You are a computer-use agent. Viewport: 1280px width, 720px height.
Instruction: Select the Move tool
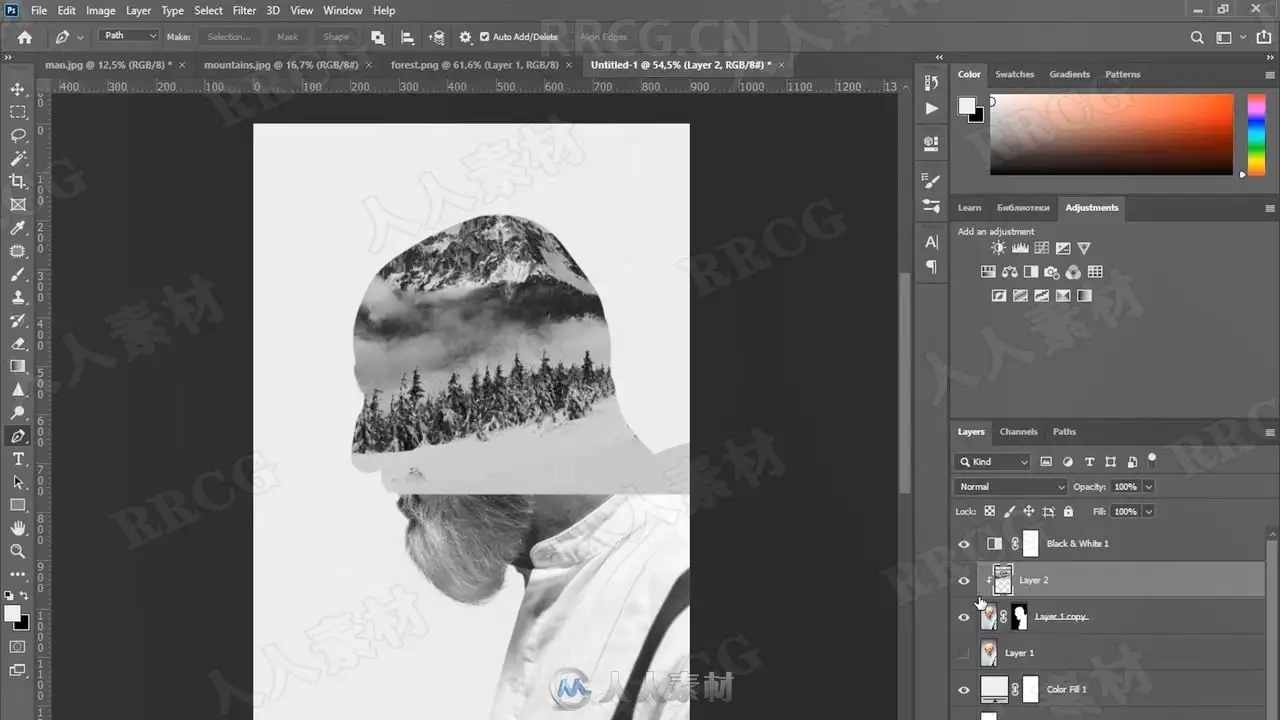18,89
